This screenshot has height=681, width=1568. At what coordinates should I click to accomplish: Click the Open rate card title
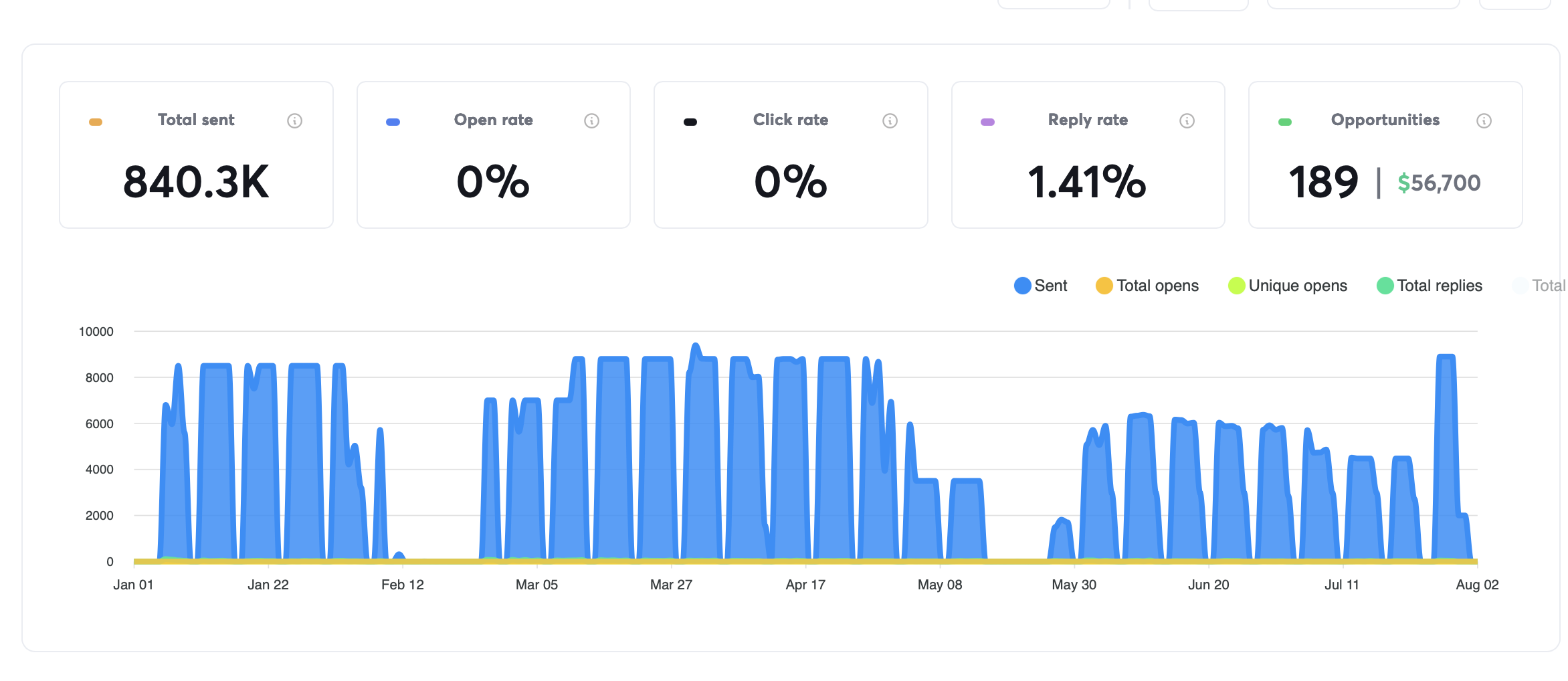click(494, 120)
